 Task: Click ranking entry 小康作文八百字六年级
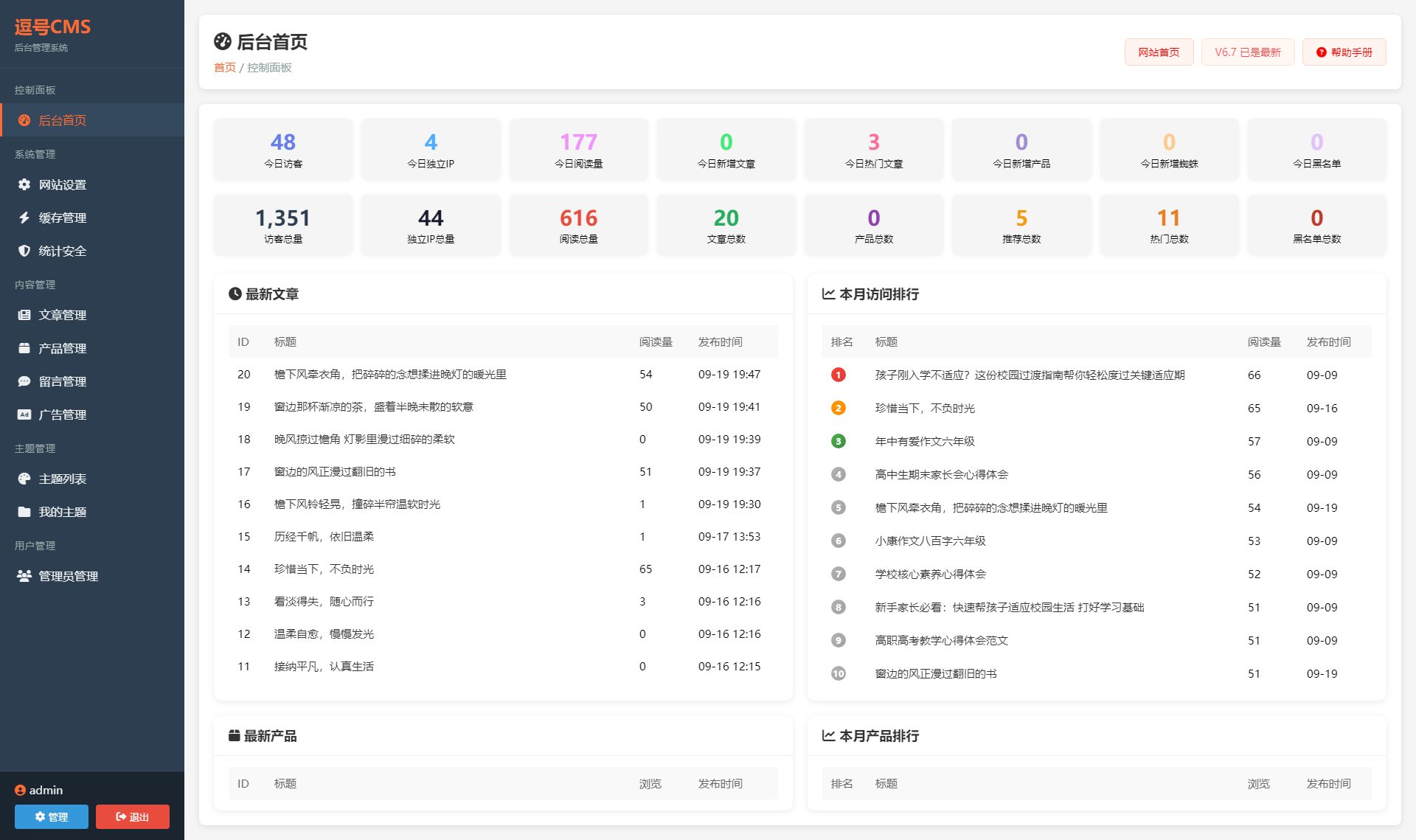tap(931, 541)
